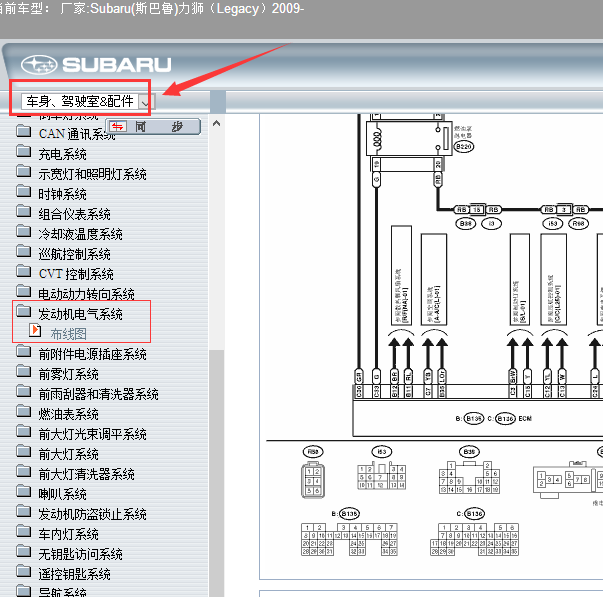Click the scroll up arrow in tree panel

coord(217,123)
